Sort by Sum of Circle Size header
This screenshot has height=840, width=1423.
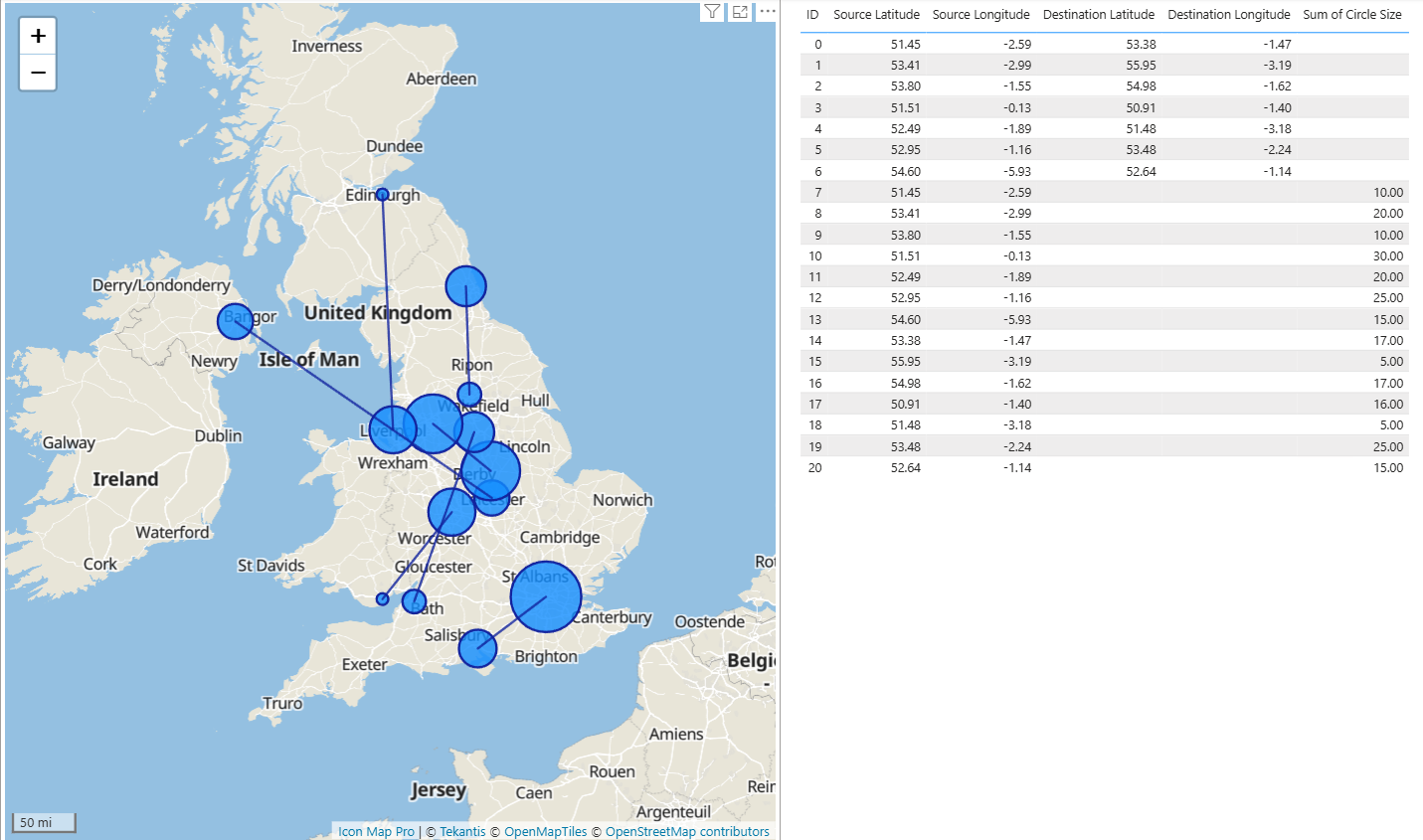point(1351,15)
